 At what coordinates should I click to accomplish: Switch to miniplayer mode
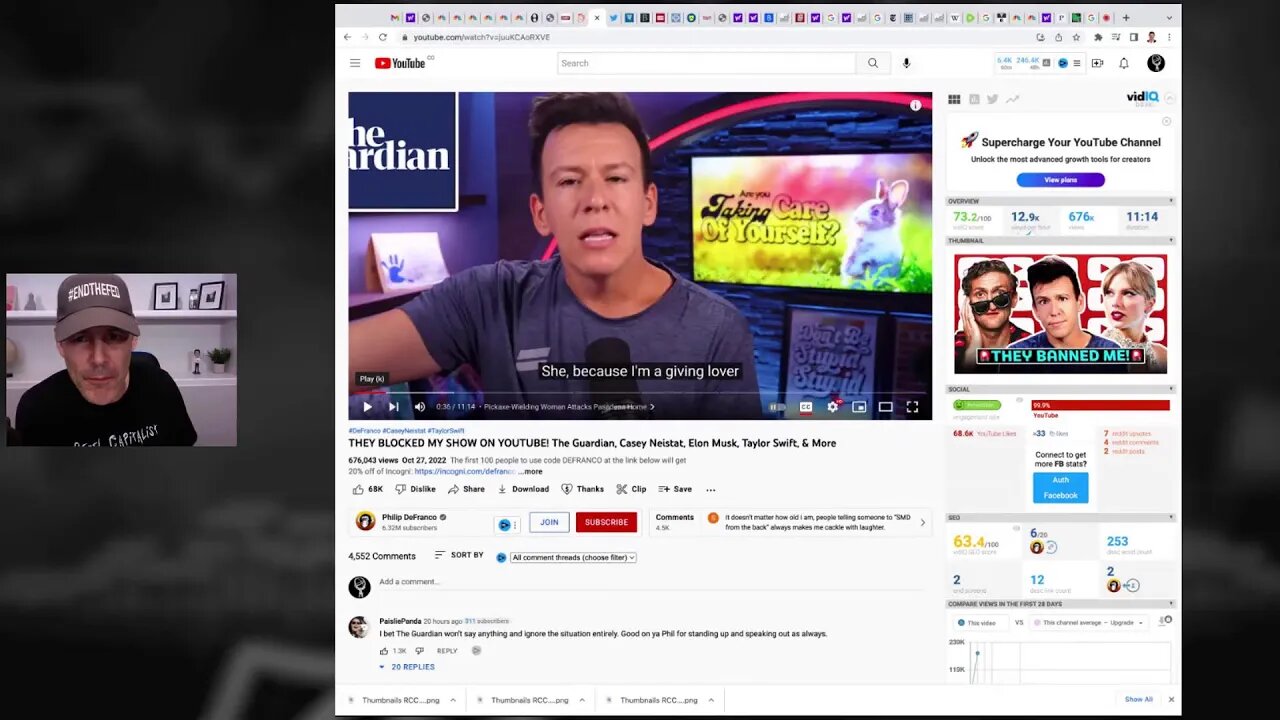click(859, 407)
